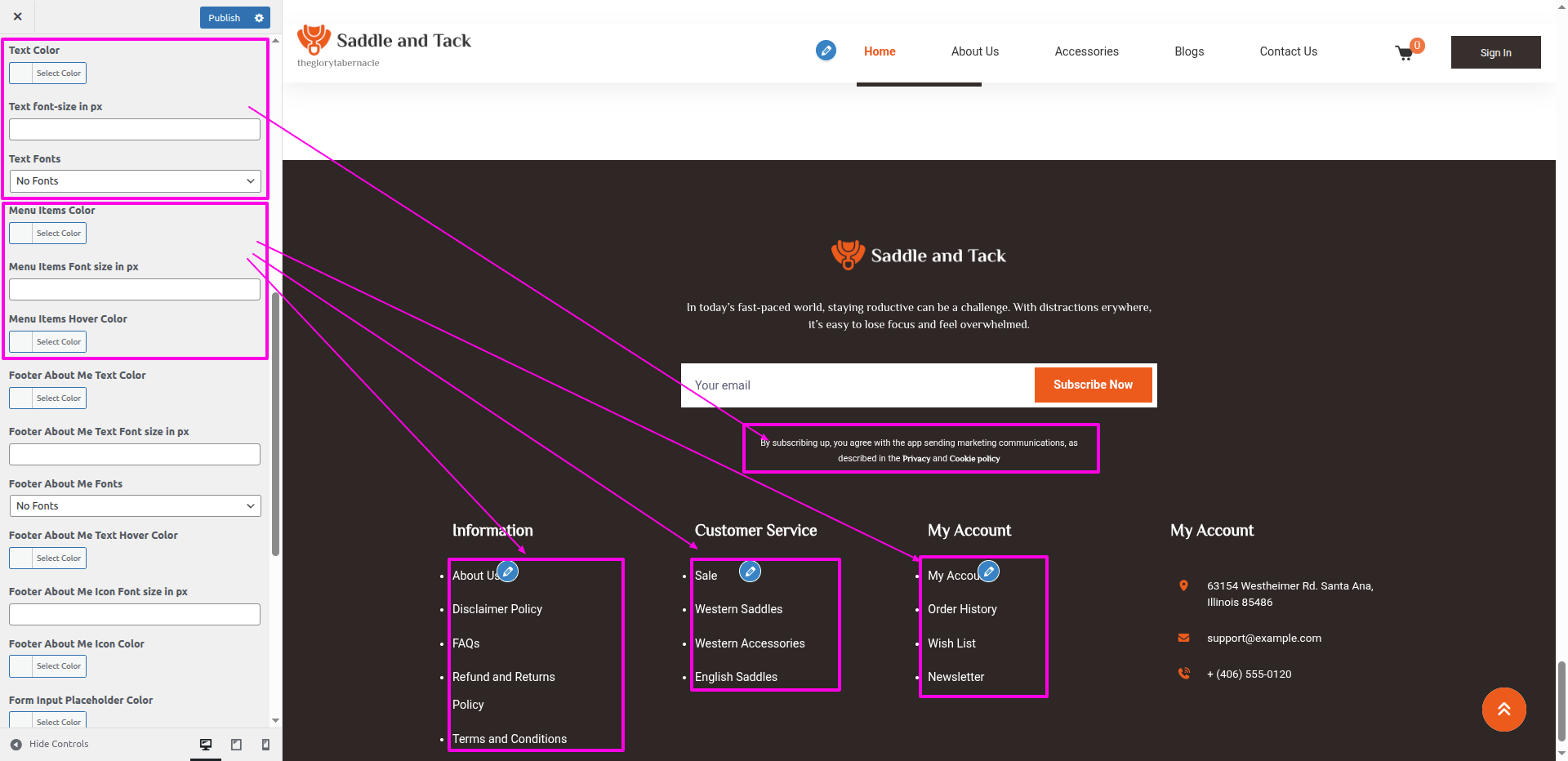This screenshot has height=761, width=1568.
Task: Open publish settings gear
Action: coord(260,18)
